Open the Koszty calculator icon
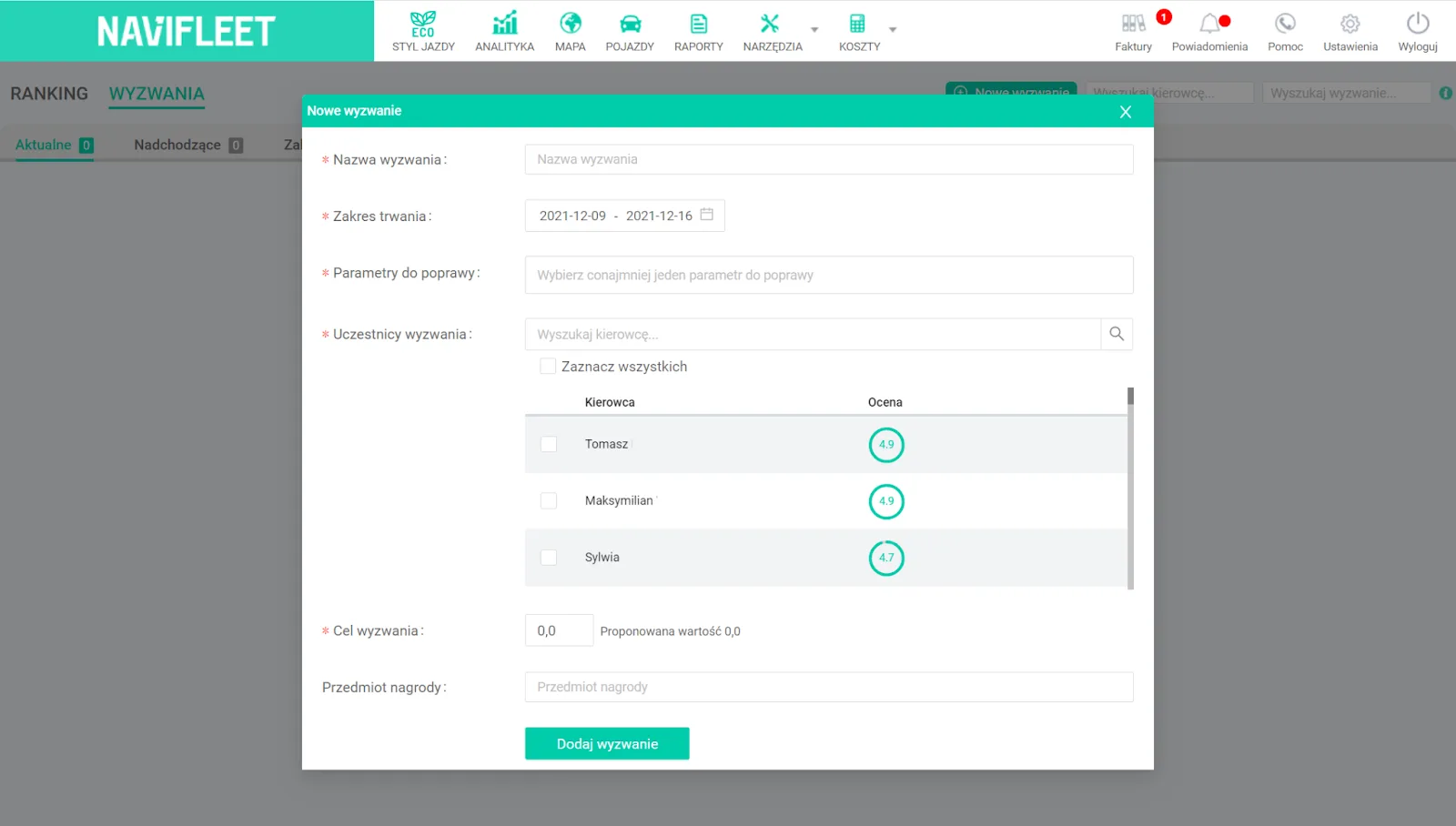 point(857,24)
